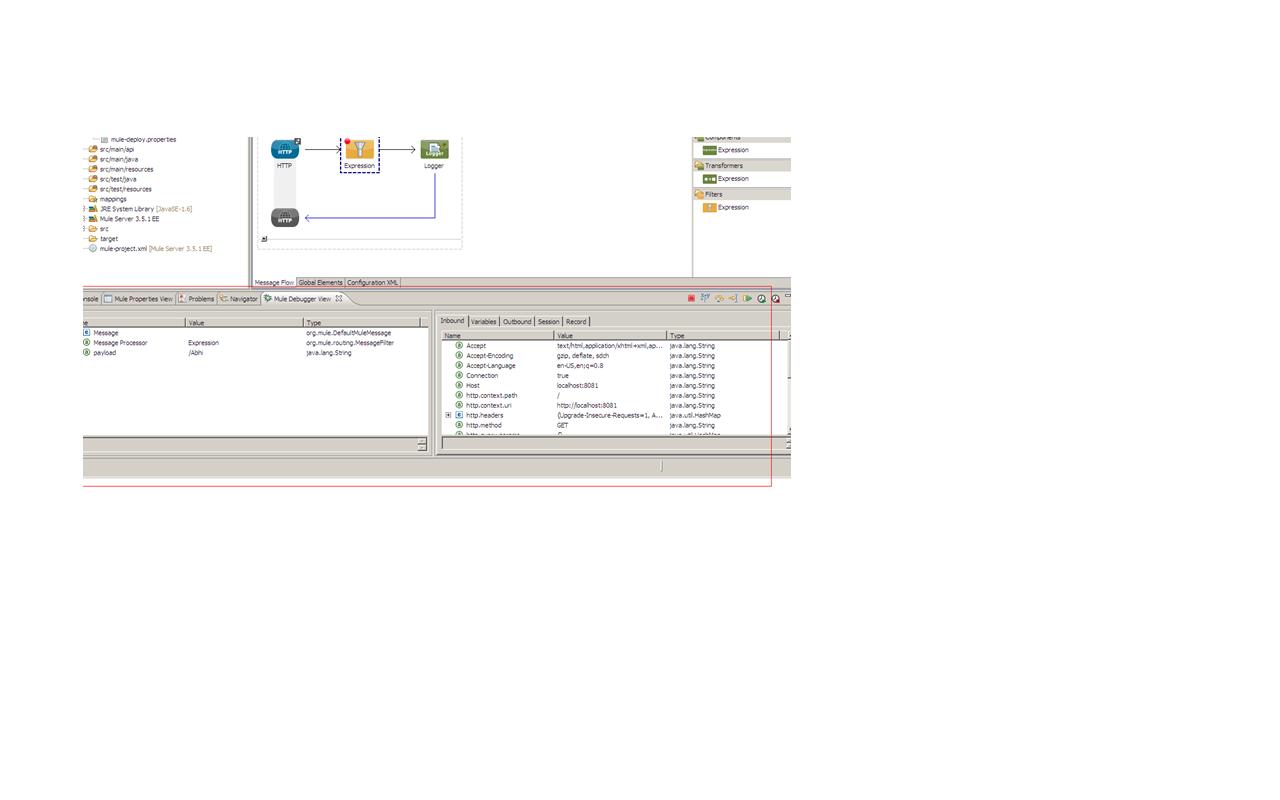1280x800 pixels.
Task: Switch to the Message Flow tab
Action: coord(274,283)
